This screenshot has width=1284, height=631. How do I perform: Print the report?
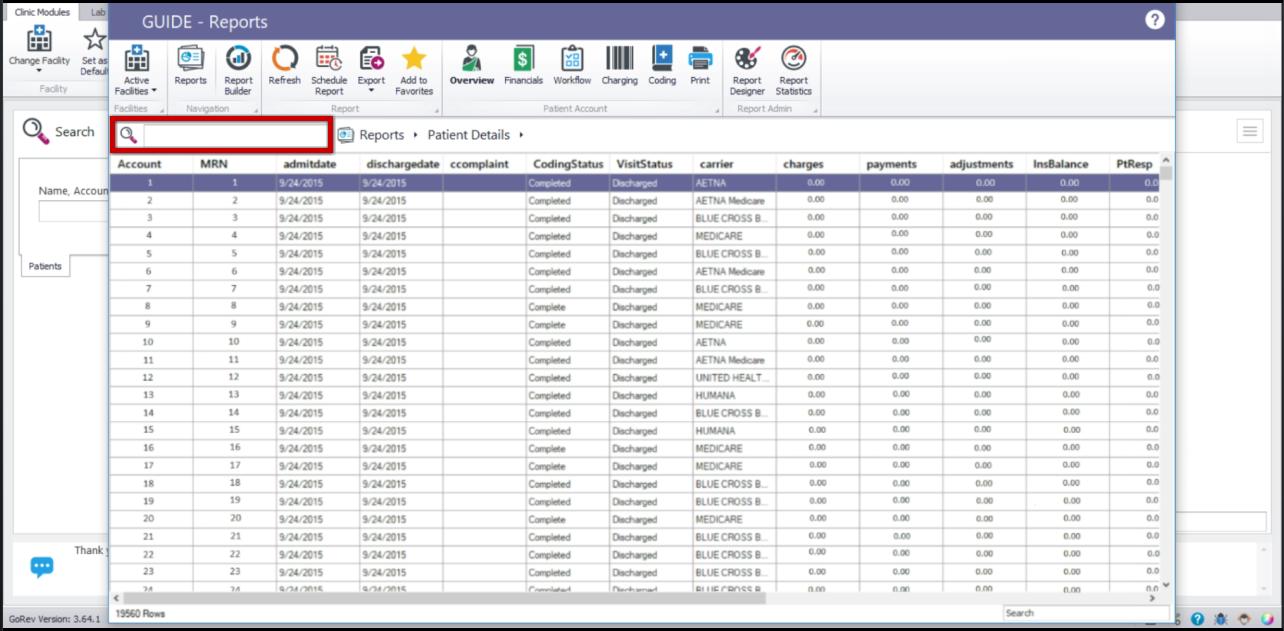pos(700,66)
